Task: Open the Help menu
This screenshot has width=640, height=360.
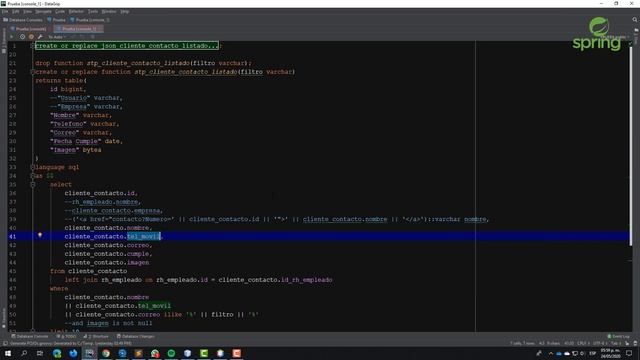Action: pos(125,11)
